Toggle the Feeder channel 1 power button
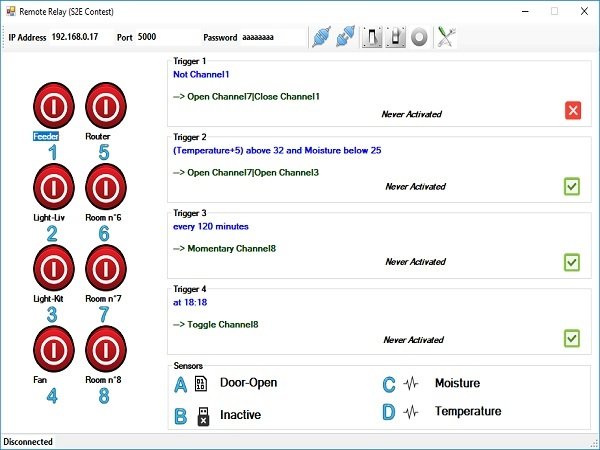Viewport: 600px width, 450px height. click(54, 106)
